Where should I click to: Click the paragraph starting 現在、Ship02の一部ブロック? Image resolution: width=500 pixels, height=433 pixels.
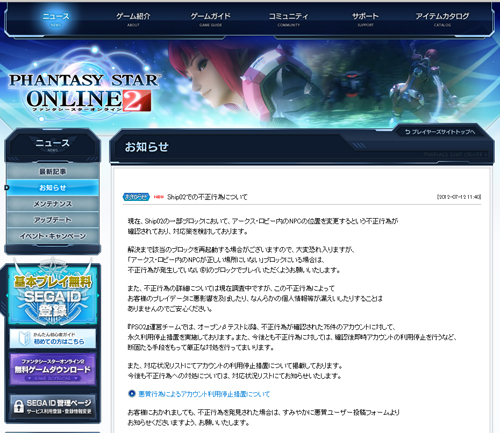tap(263, 226)
